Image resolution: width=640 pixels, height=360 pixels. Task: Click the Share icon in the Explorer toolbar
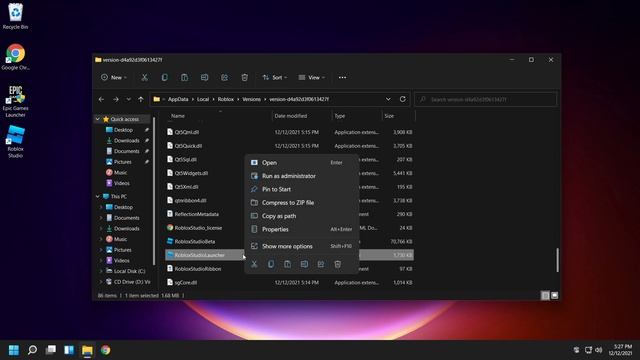224,78
